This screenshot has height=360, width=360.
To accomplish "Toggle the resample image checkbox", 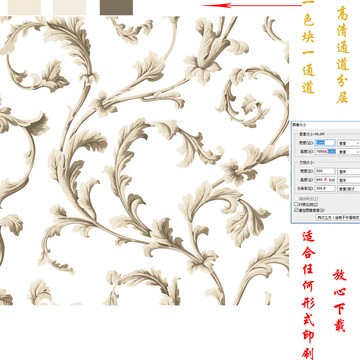I will coord(296,210).
